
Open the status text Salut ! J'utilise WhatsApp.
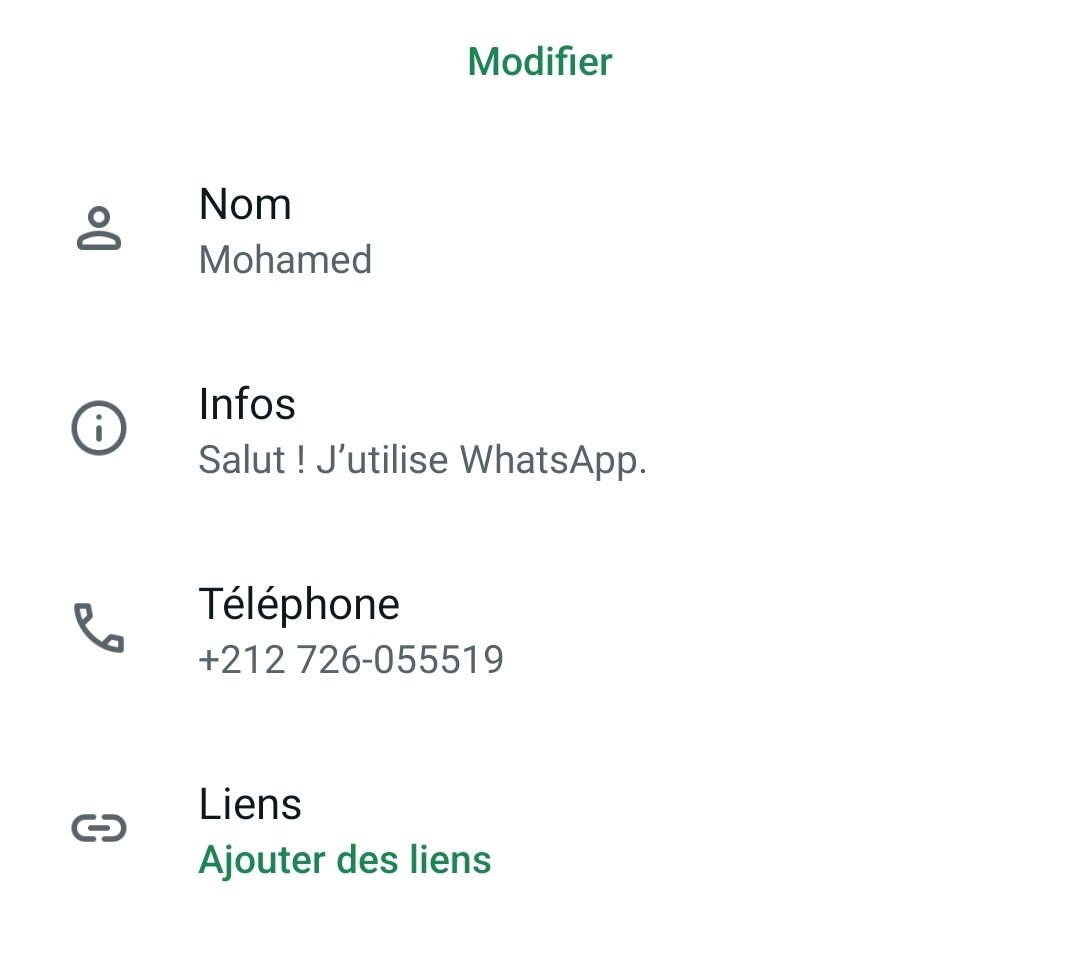(x=423, y=460)
